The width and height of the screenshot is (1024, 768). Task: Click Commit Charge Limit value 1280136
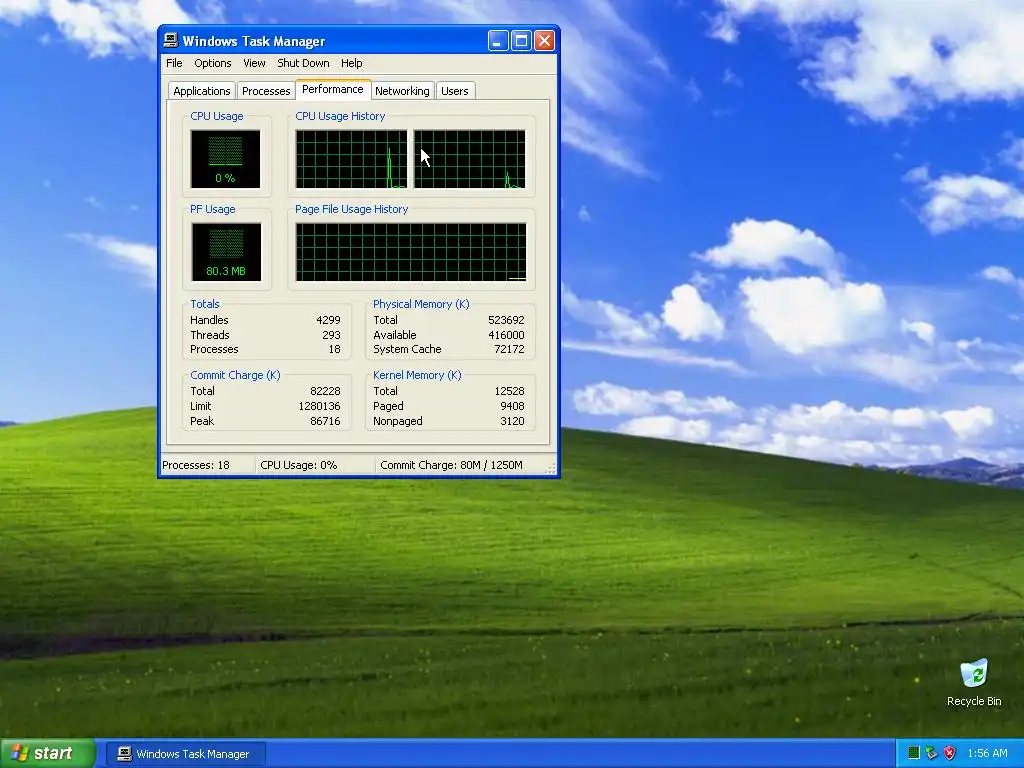[x=319, y=406]
